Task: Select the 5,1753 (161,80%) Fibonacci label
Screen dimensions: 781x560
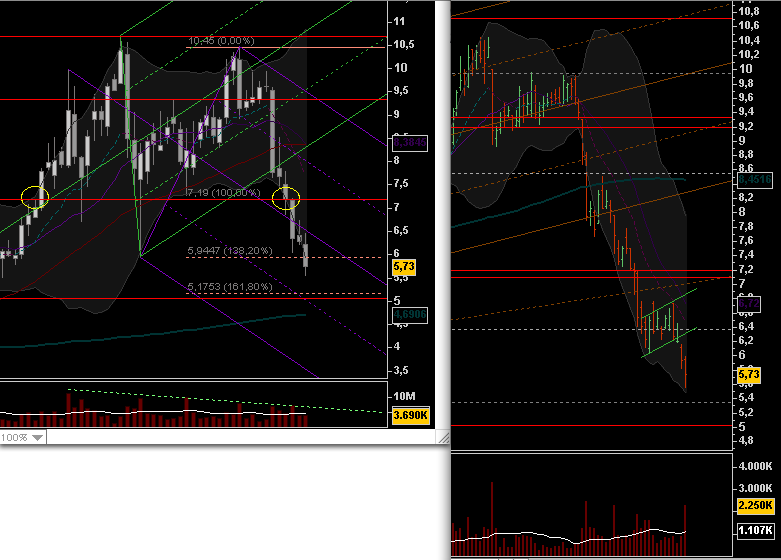Action: pyautogui.click(x=230, y=286)
